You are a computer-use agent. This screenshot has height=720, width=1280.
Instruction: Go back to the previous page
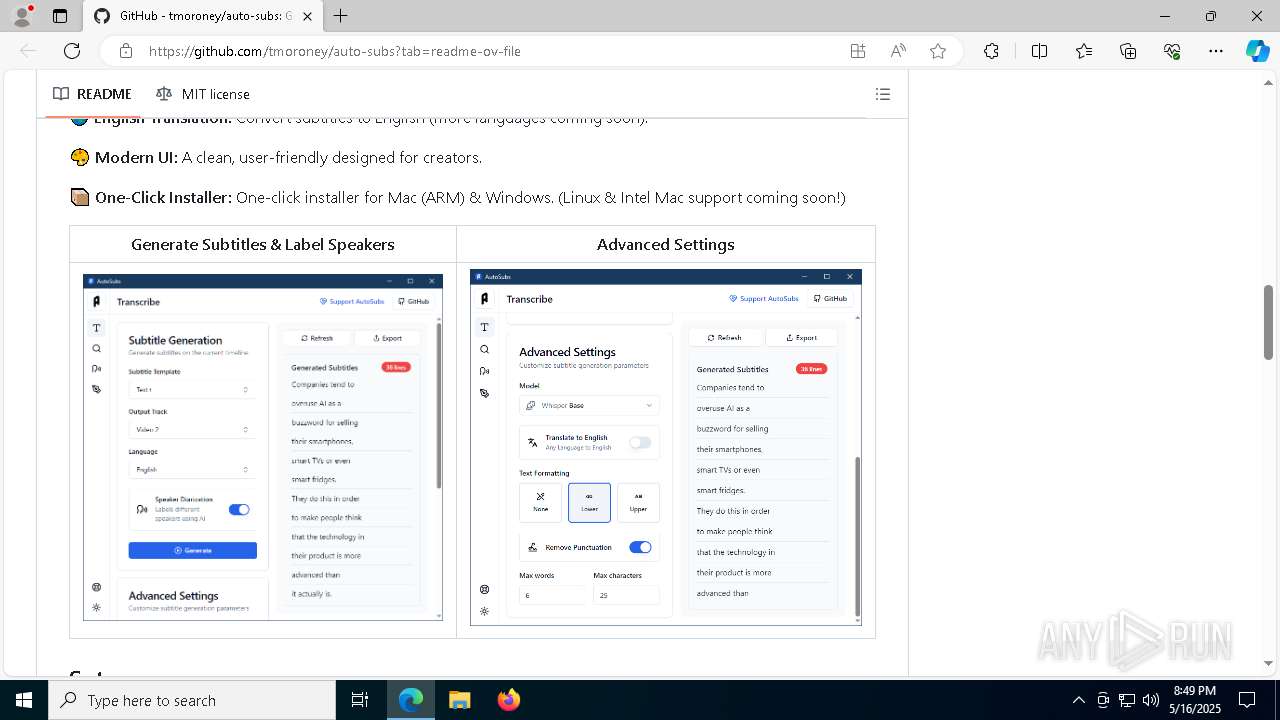(x=28, y=51)
